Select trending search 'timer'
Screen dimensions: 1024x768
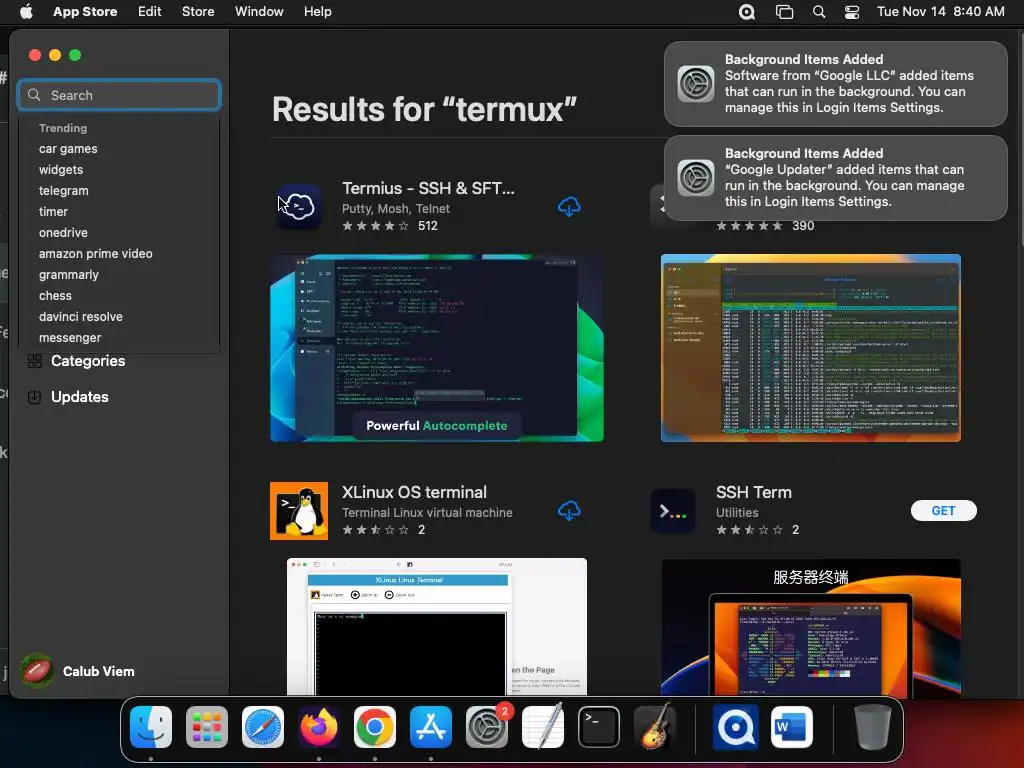(53, 212)
